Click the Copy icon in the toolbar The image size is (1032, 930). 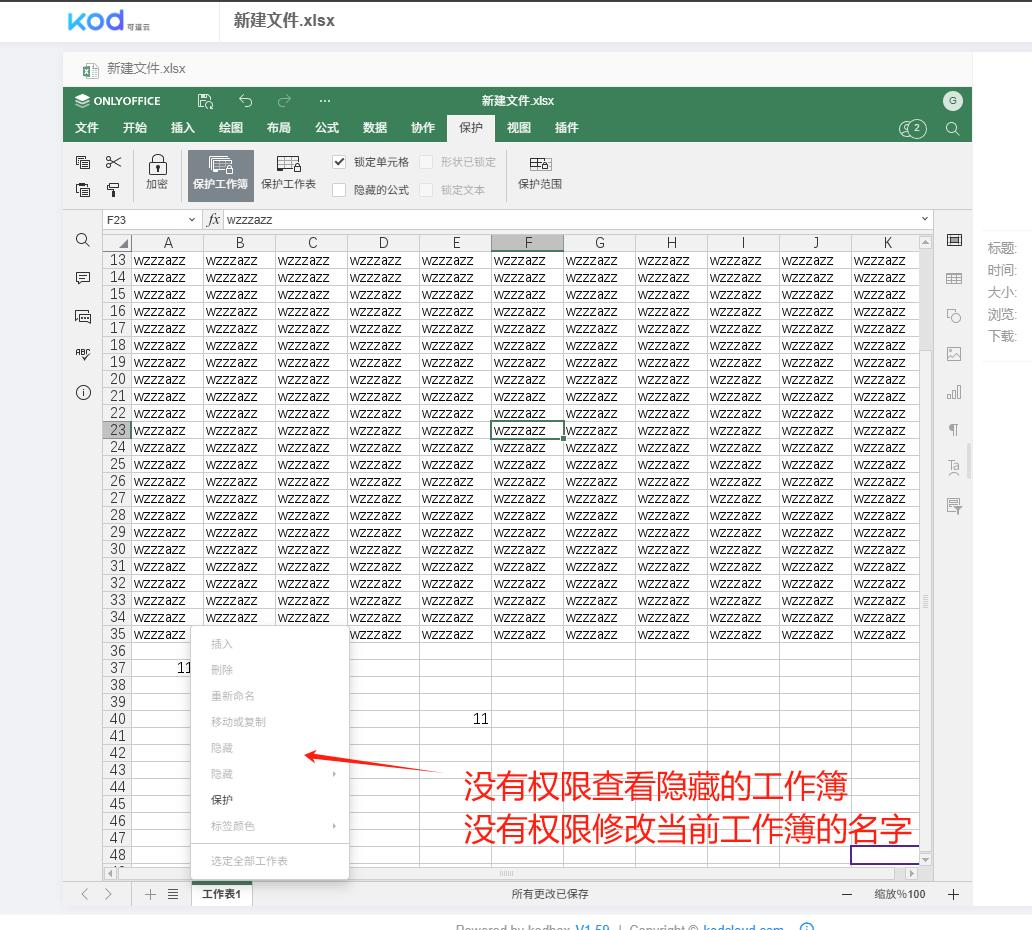[x=83, y=162]
